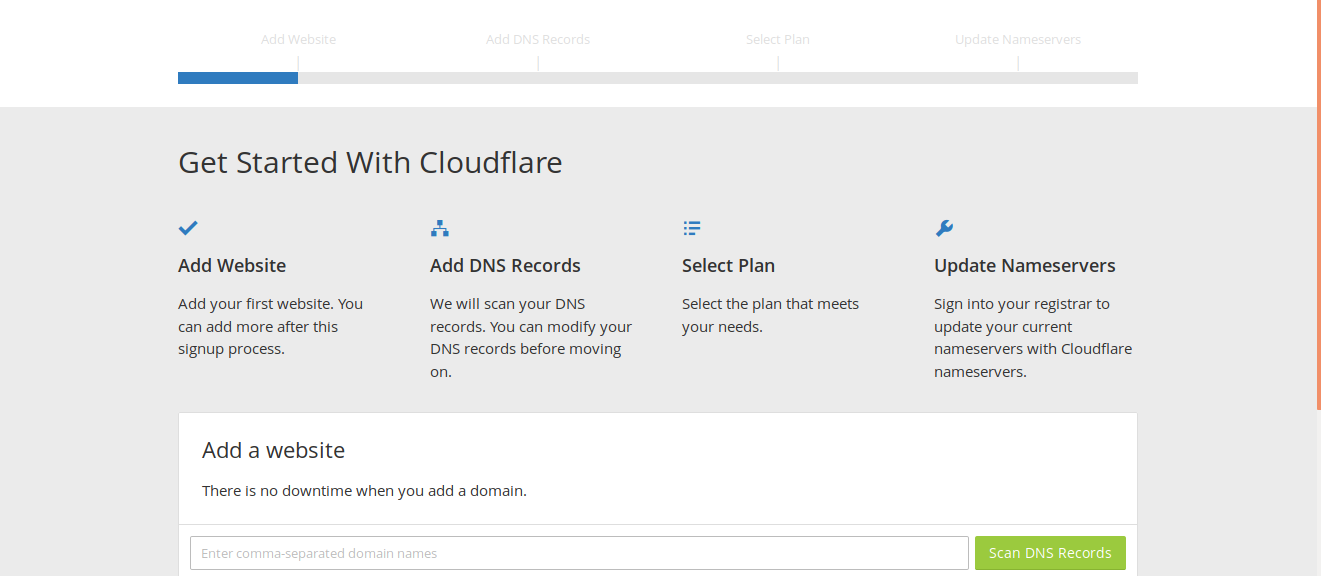Click the no downtime notice text
This screenshot has height=576, width=1321.
pos(364,491)
